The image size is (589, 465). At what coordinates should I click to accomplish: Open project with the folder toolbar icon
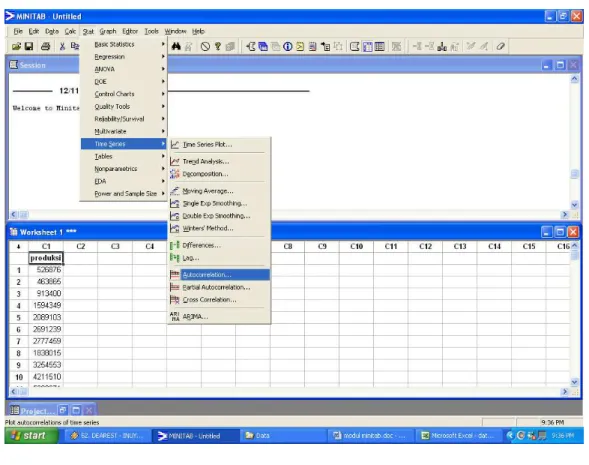tap(16, 46)
